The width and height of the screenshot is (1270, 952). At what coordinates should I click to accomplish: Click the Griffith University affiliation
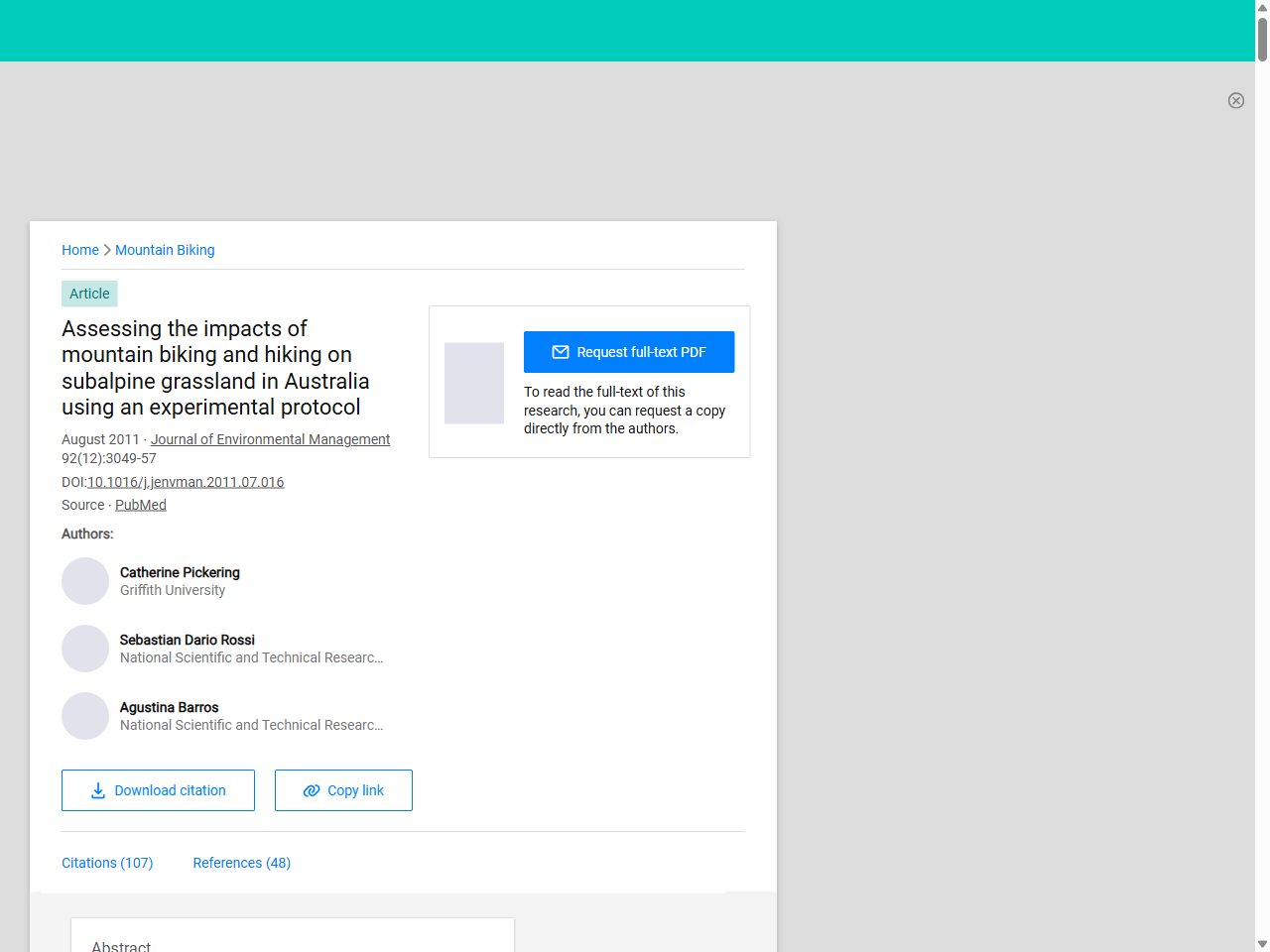click(173, 590)
